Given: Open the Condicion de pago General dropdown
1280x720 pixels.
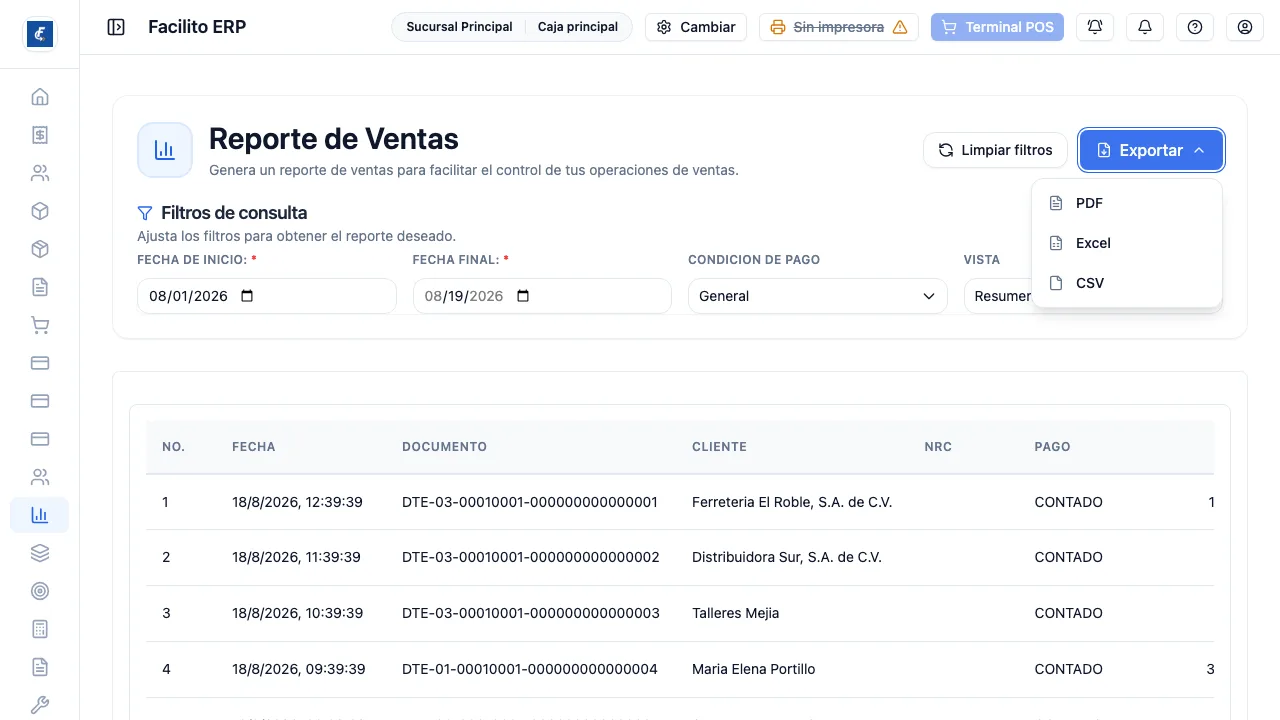Looking at the screenshot, I should point(817,296).
